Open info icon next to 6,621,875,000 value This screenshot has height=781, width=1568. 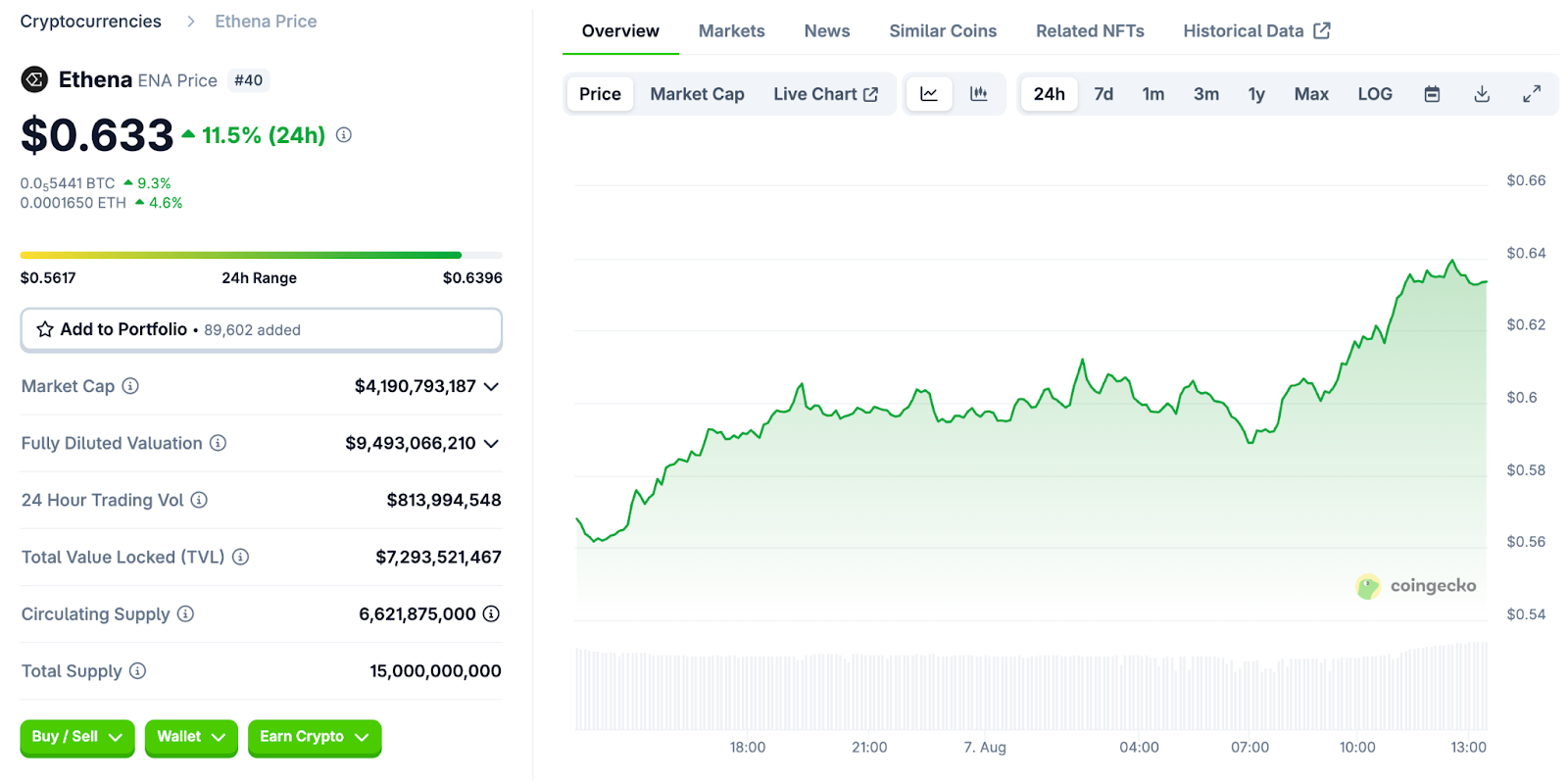click(491, 613)
